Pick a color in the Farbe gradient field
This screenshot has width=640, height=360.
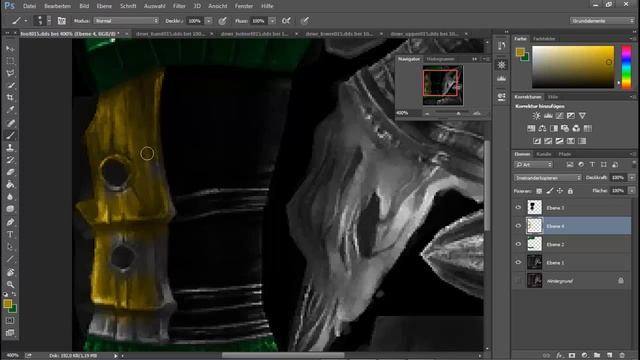pos(573,67)
